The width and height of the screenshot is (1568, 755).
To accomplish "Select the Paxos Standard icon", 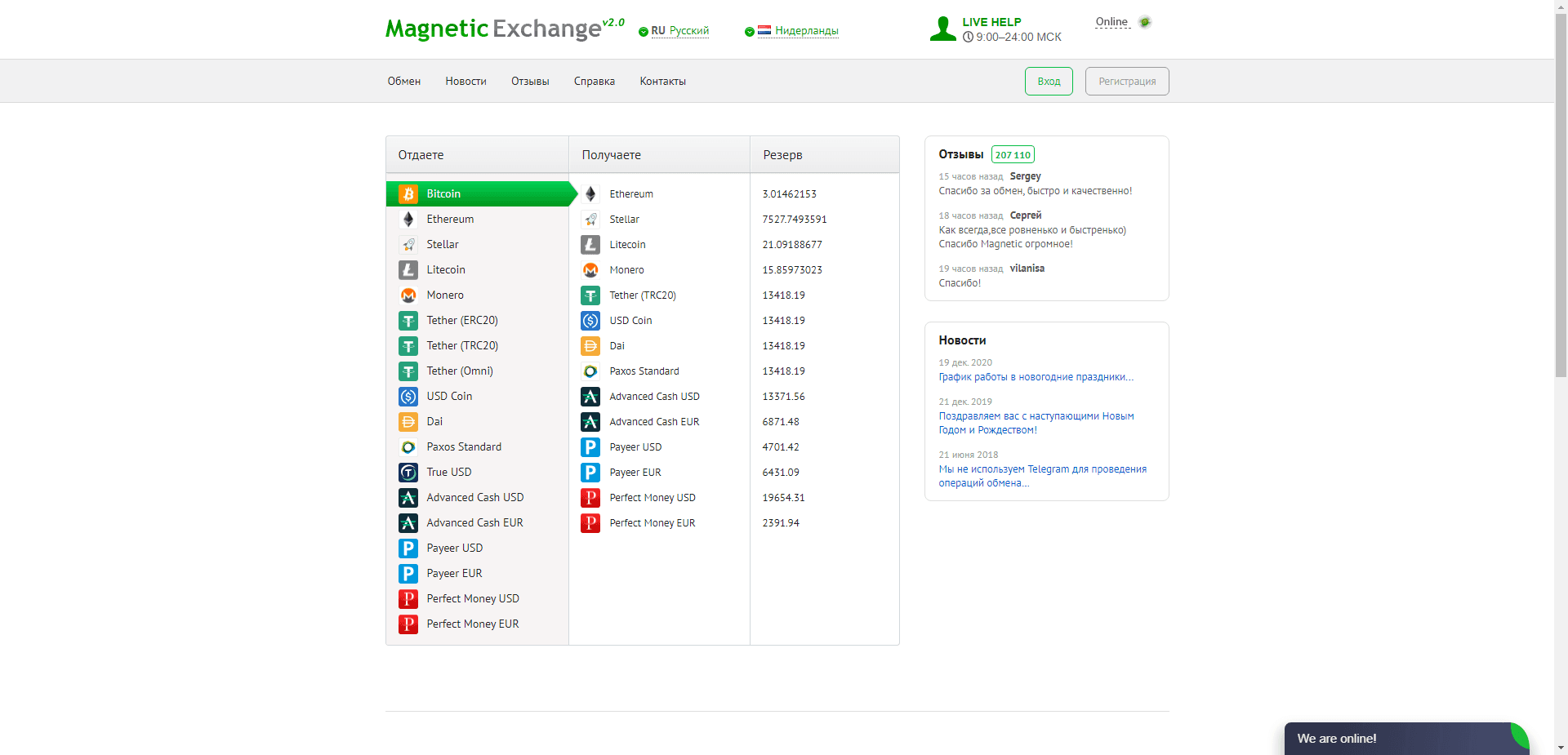I will pyautogui.click(x=408, y=447).
